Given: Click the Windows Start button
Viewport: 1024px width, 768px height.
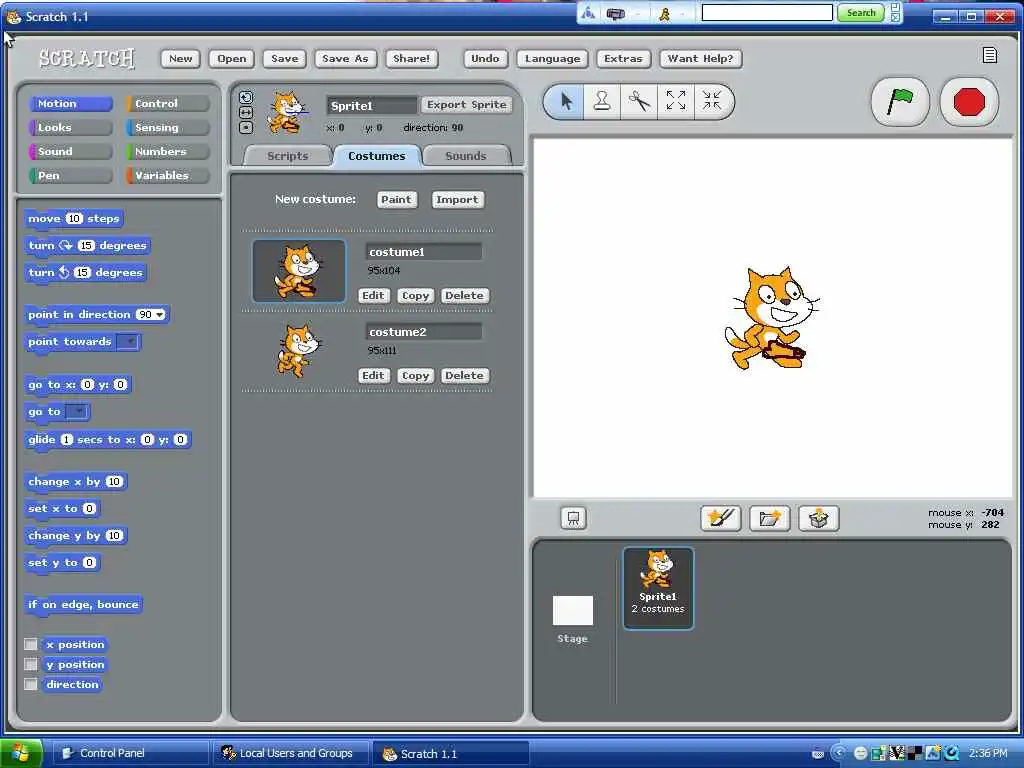Looking at the screenshot, I should click(21, 754).
